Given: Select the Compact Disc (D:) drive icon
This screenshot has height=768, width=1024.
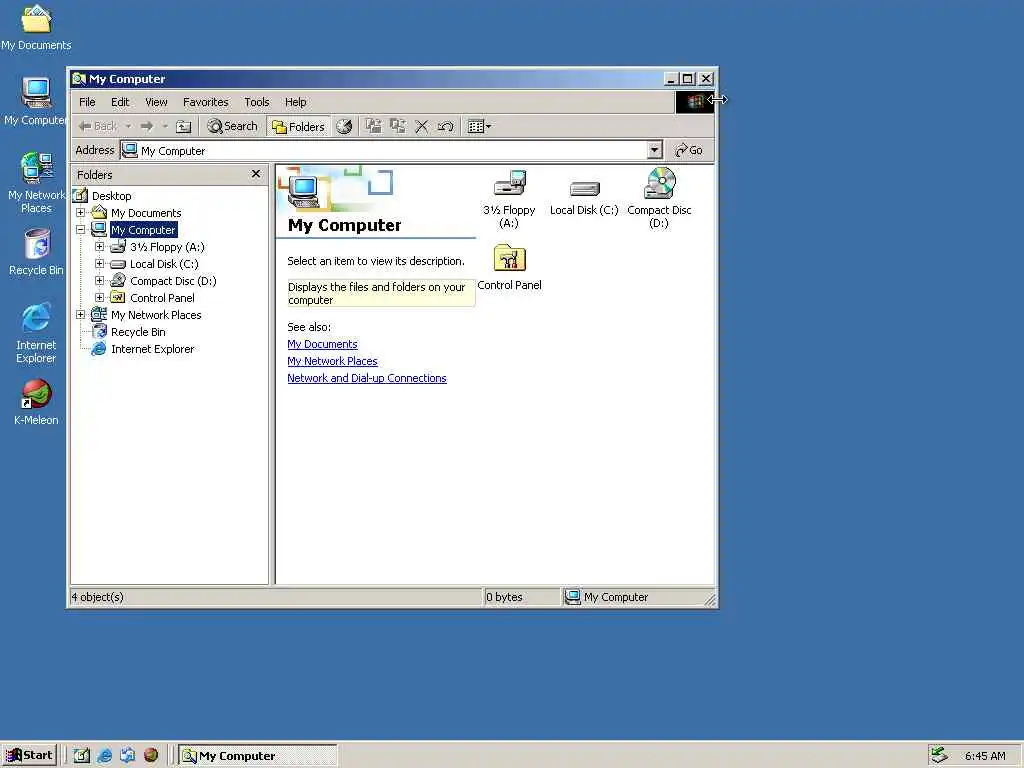Looking at the screenshot, I should click(660, 199).
